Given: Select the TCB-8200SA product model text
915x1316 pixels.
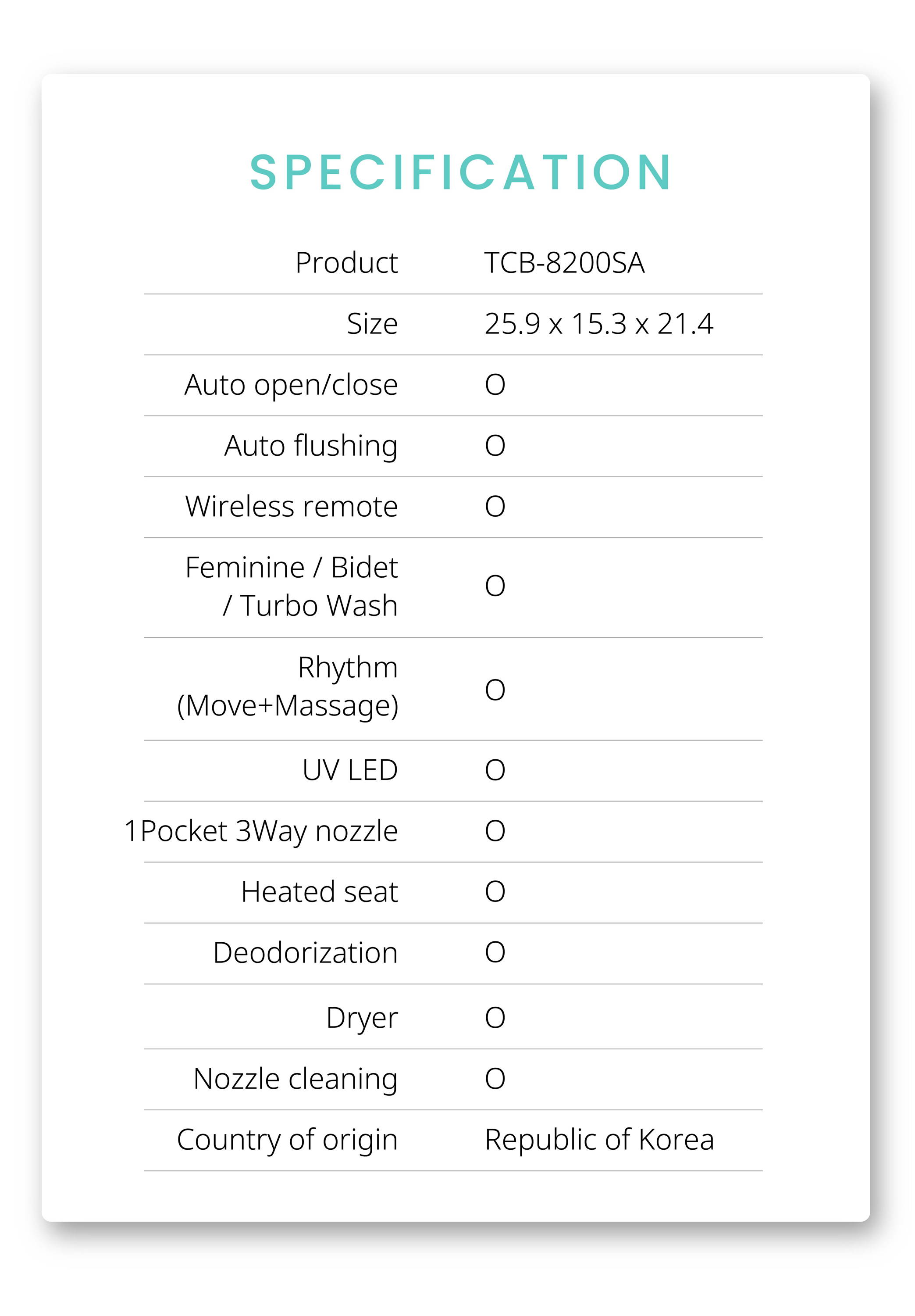Looking at the screenshot, I should click(564, 263).
